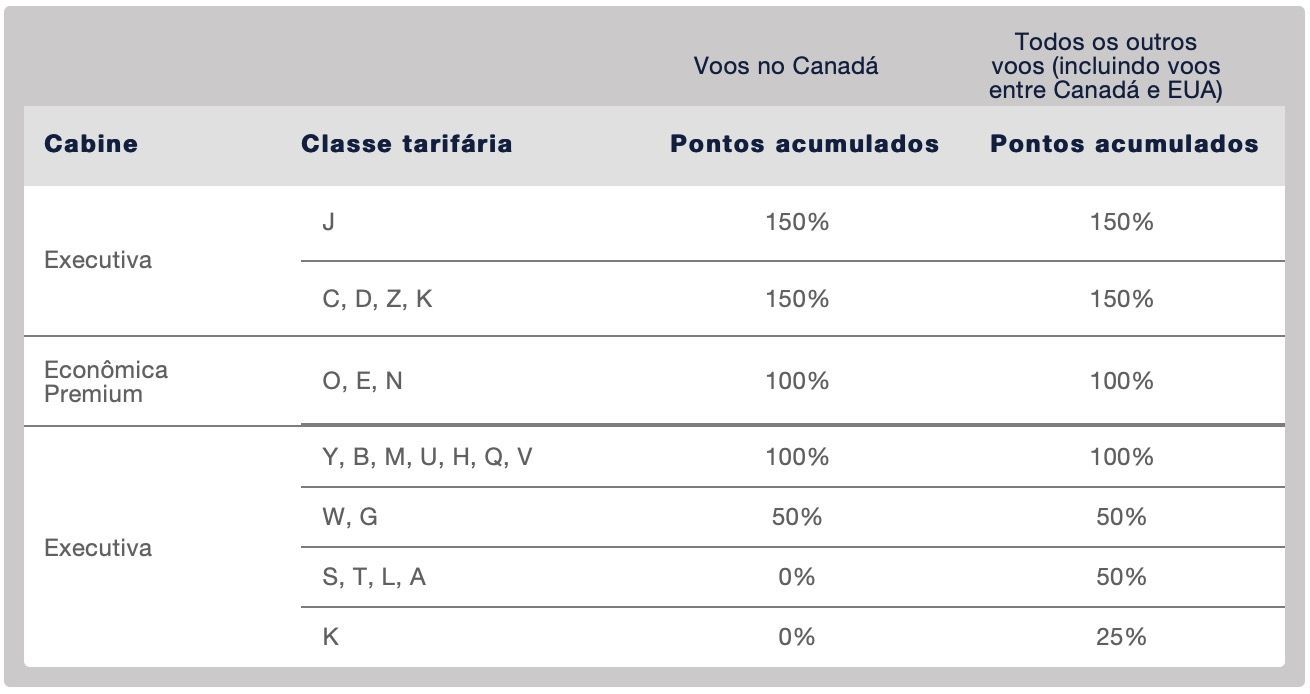Viewport: 1310px width, 694px height.
Task: Click fare class J cell
Action: click(x=329, y=222)
